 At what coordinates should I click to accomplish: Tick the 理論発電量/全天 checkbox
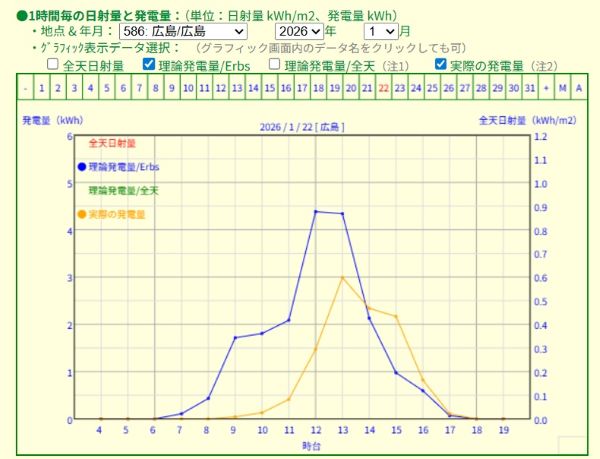[x=273, y=64]
